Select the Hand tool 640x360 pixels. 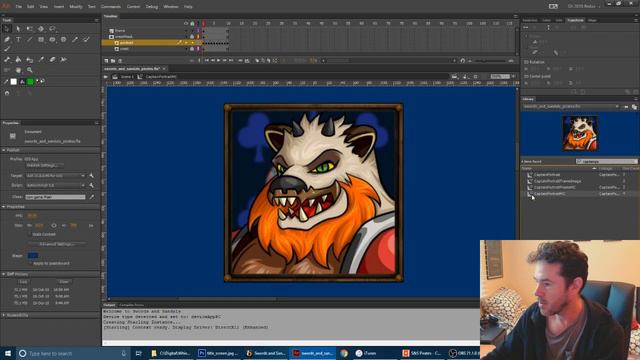18,70
